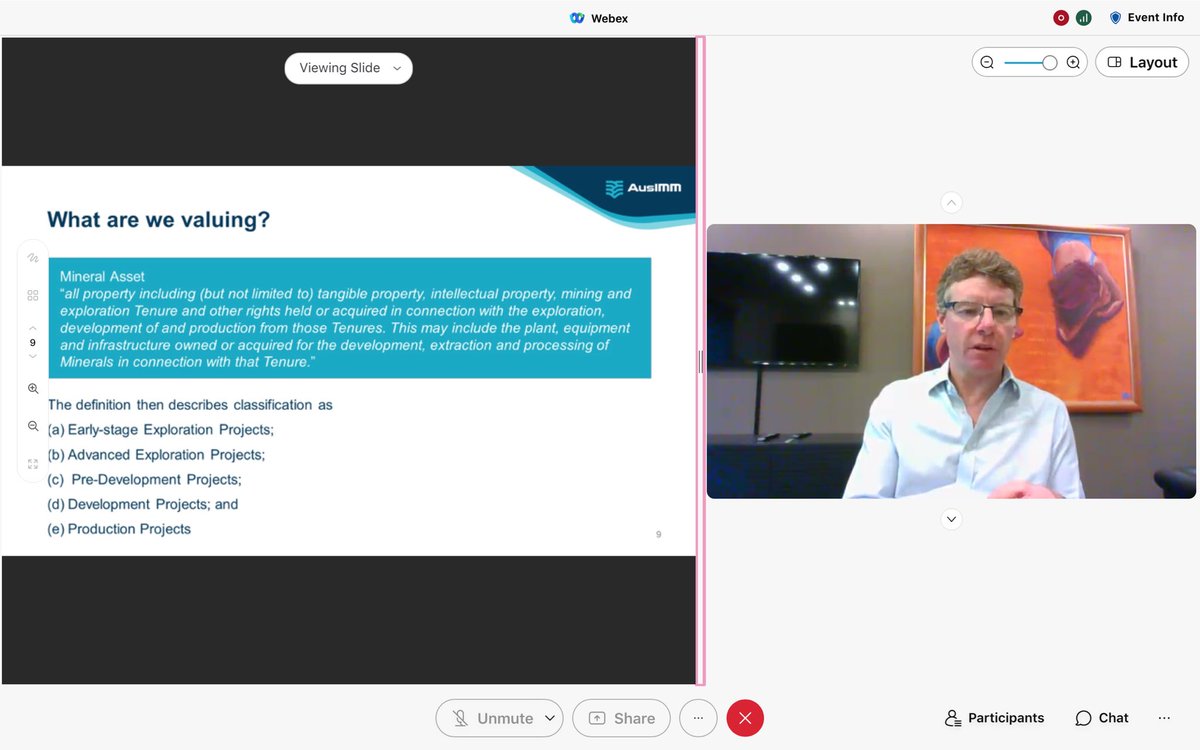The width and height of the screenshot is (1200, 750).
Task: Click the AusIMM logo on slide
Action: coord(643,188)
